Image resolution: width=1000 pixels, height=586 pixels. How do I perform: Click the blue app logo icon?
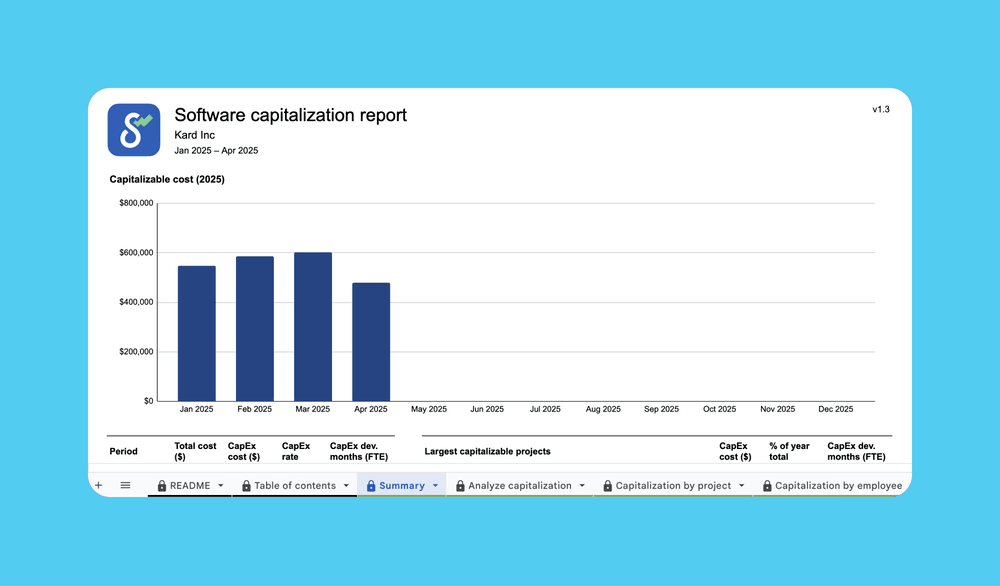(x=134, y=130)
